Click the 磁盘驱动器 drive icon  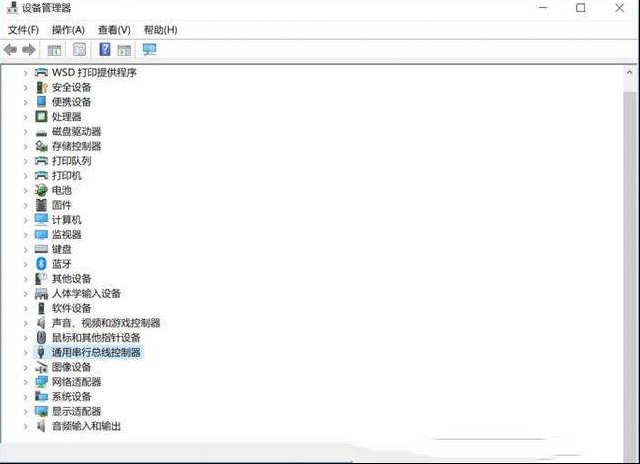(41, 132)
